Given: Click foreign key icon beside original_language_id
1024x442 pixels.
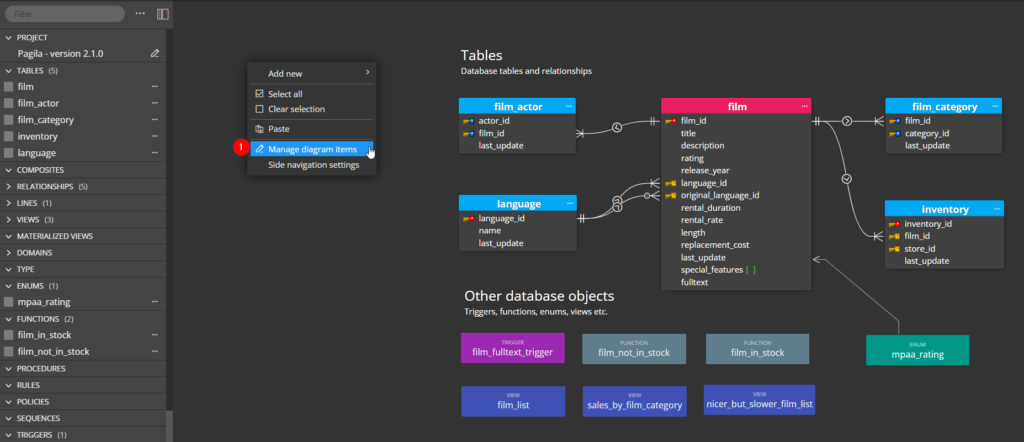Looking at the screenshot, I should pos(670,195).
